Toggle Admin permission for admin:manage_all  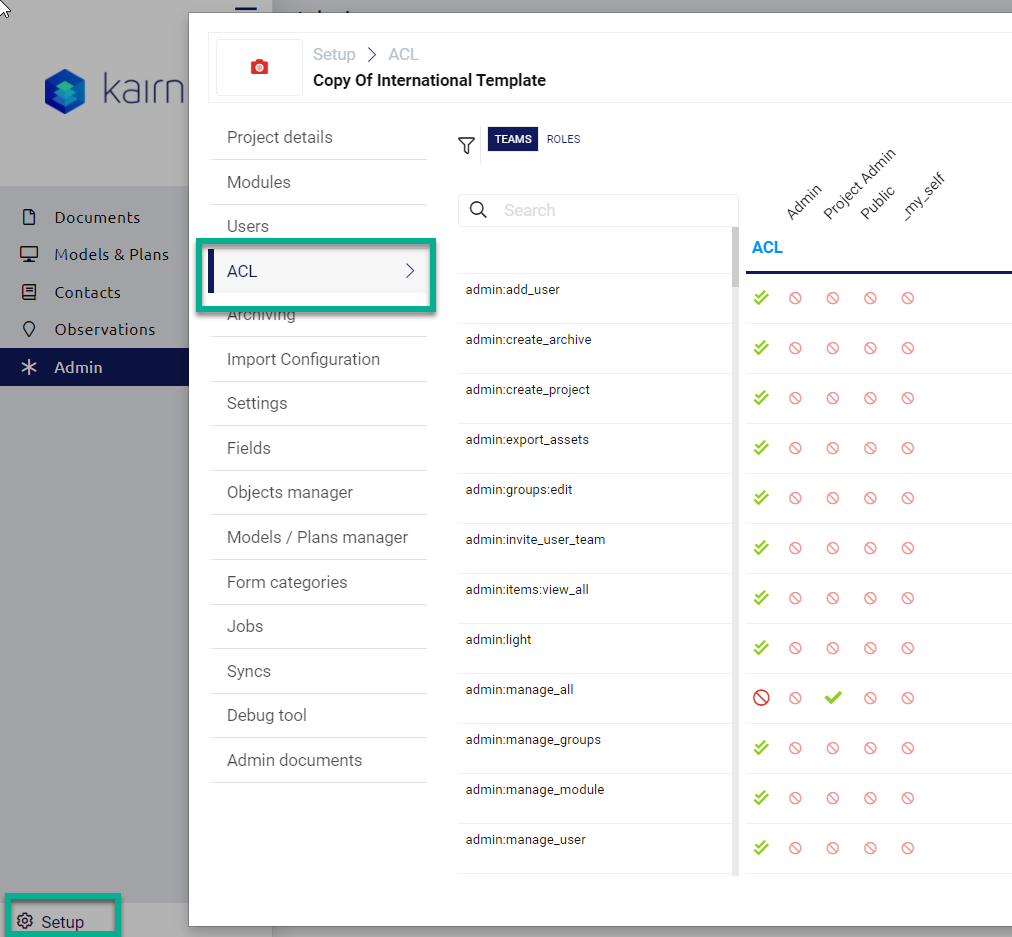coord(761,698)
